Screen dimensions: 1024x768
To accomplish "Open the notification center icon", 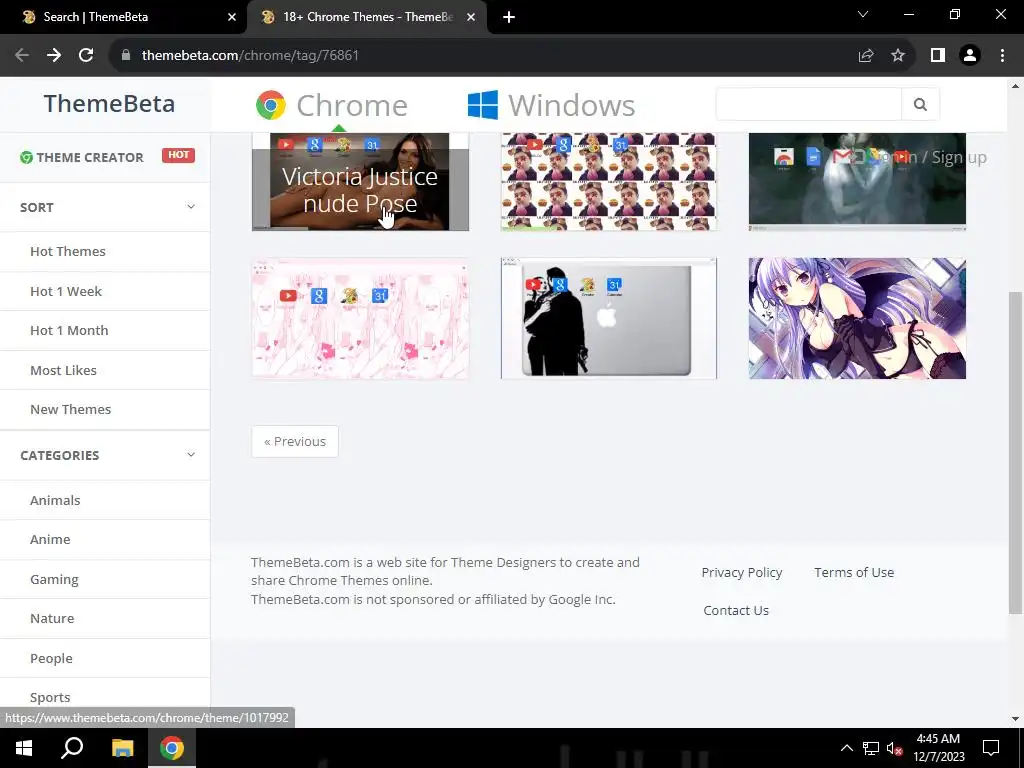I will 991,748.
